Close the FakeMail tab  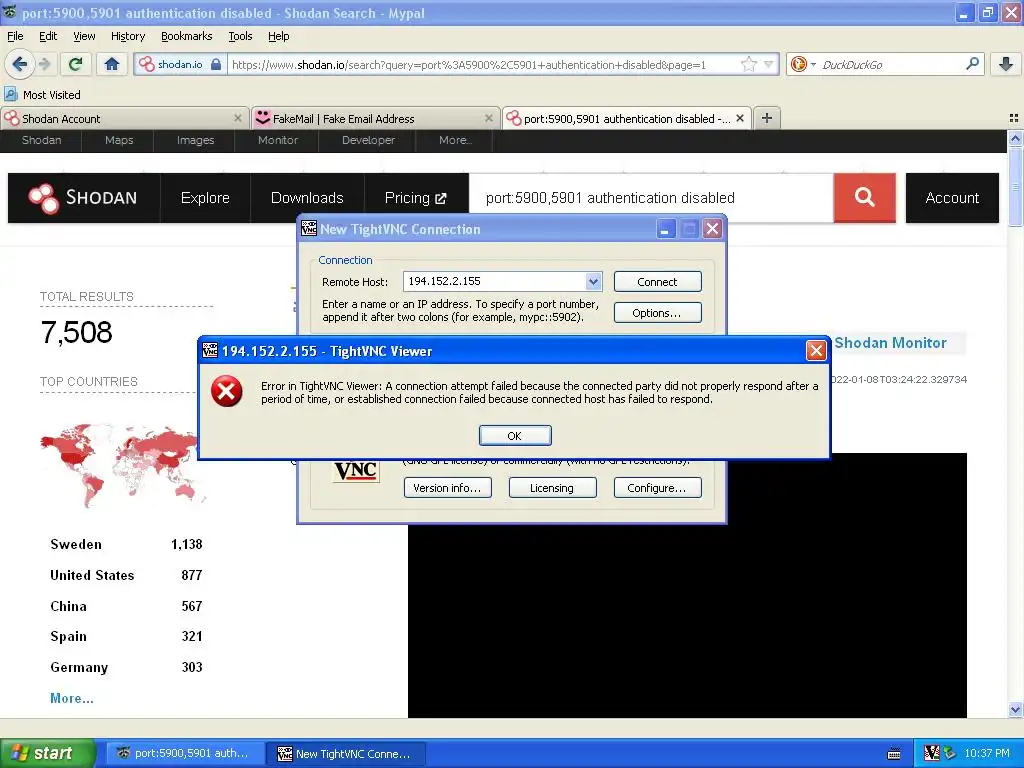pos(488,118)
